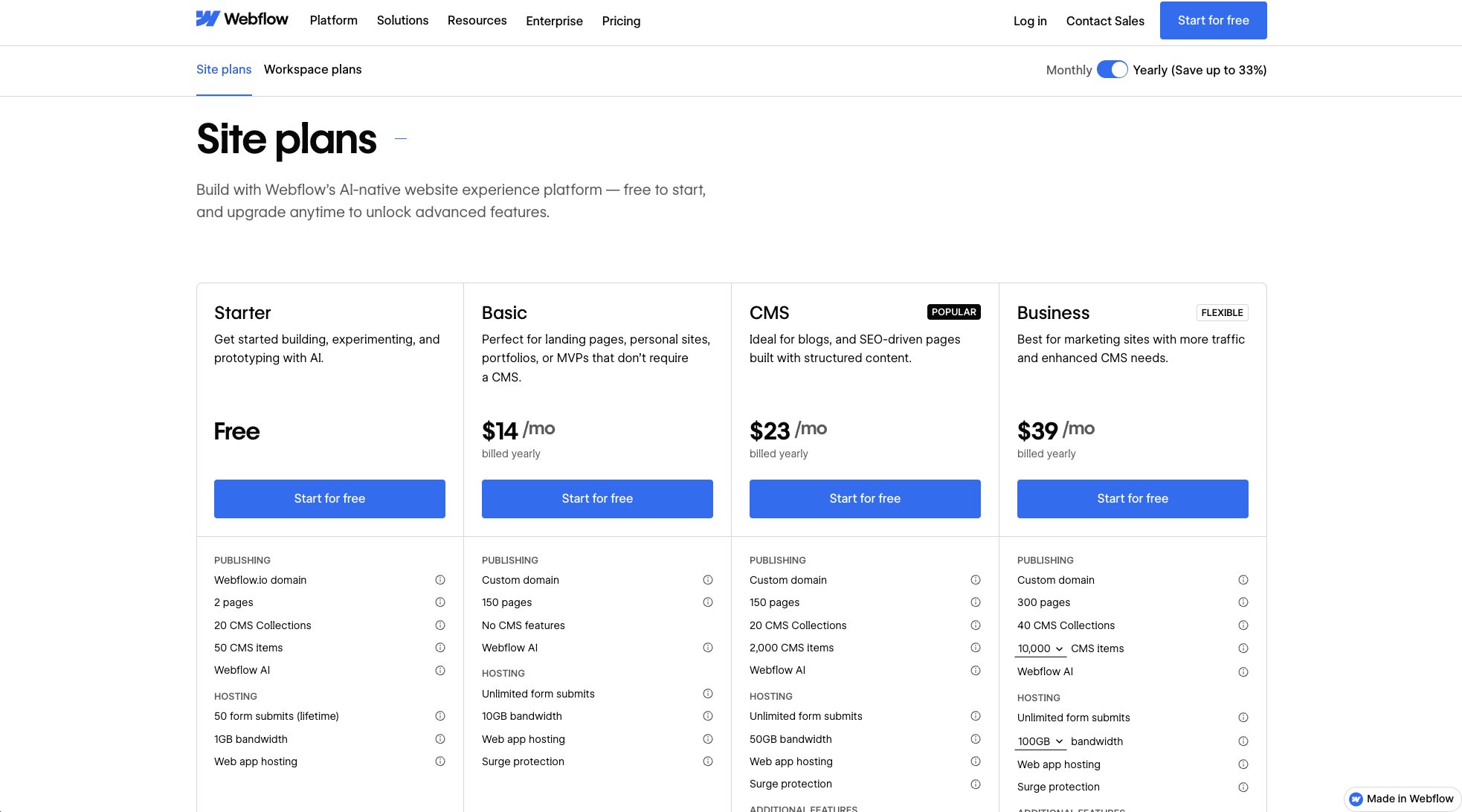This screenshot has height=812, width=1462.
Task: Click info icon for Basic plan 10GB bandwidth
Action: pos(708,716)
